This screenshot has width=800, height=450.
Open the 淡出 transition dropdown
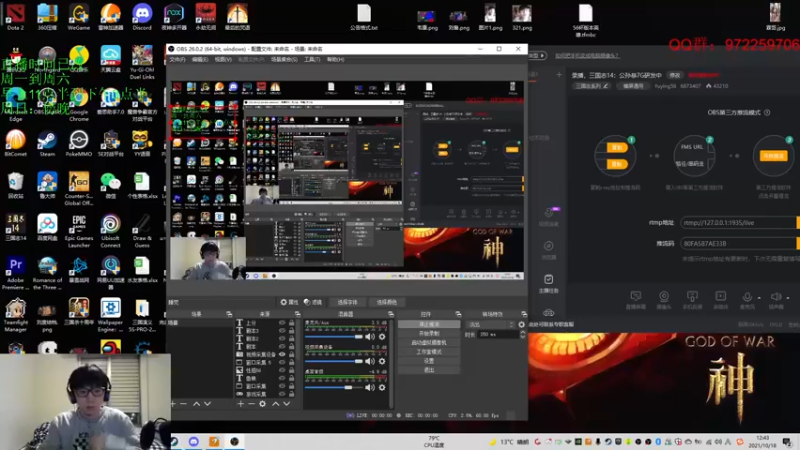[x=491, y=324]
